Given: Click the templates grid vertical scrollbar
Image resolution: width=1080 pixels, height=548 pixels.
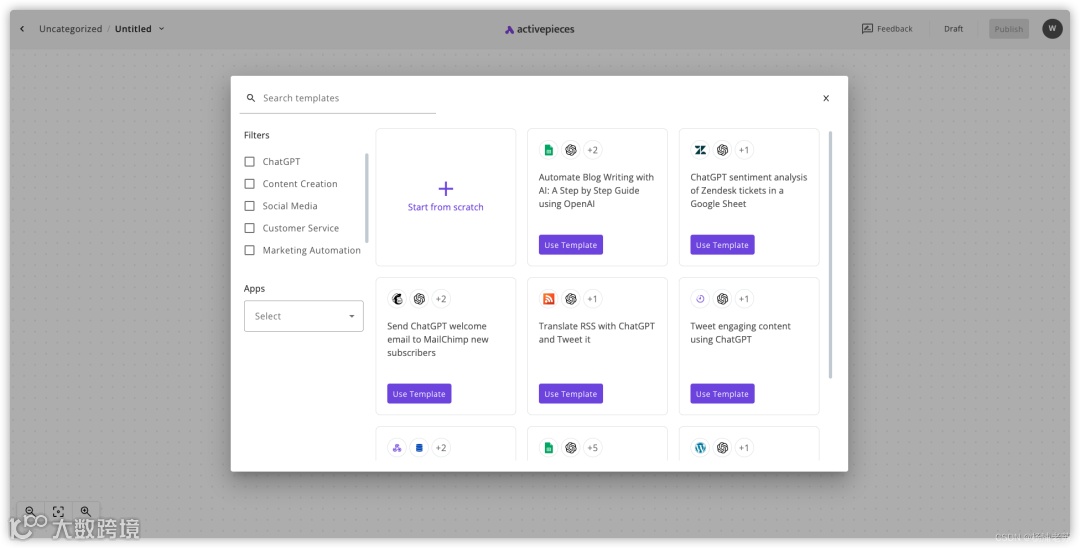Looking at the screenshot, I should (x=830, y=255).
